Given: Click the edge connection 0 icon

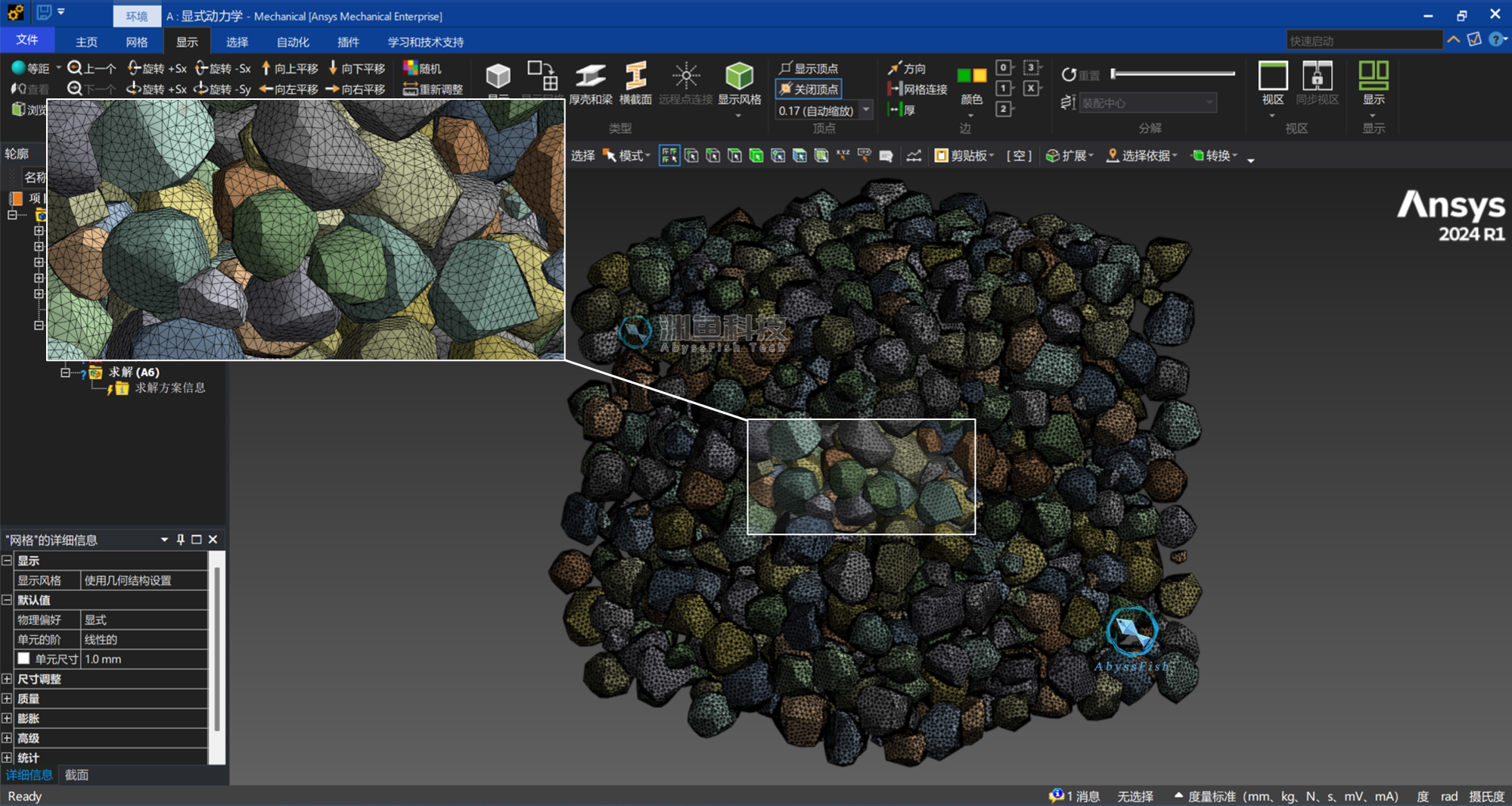Looking at the screenshot, I should (1004, 67).
